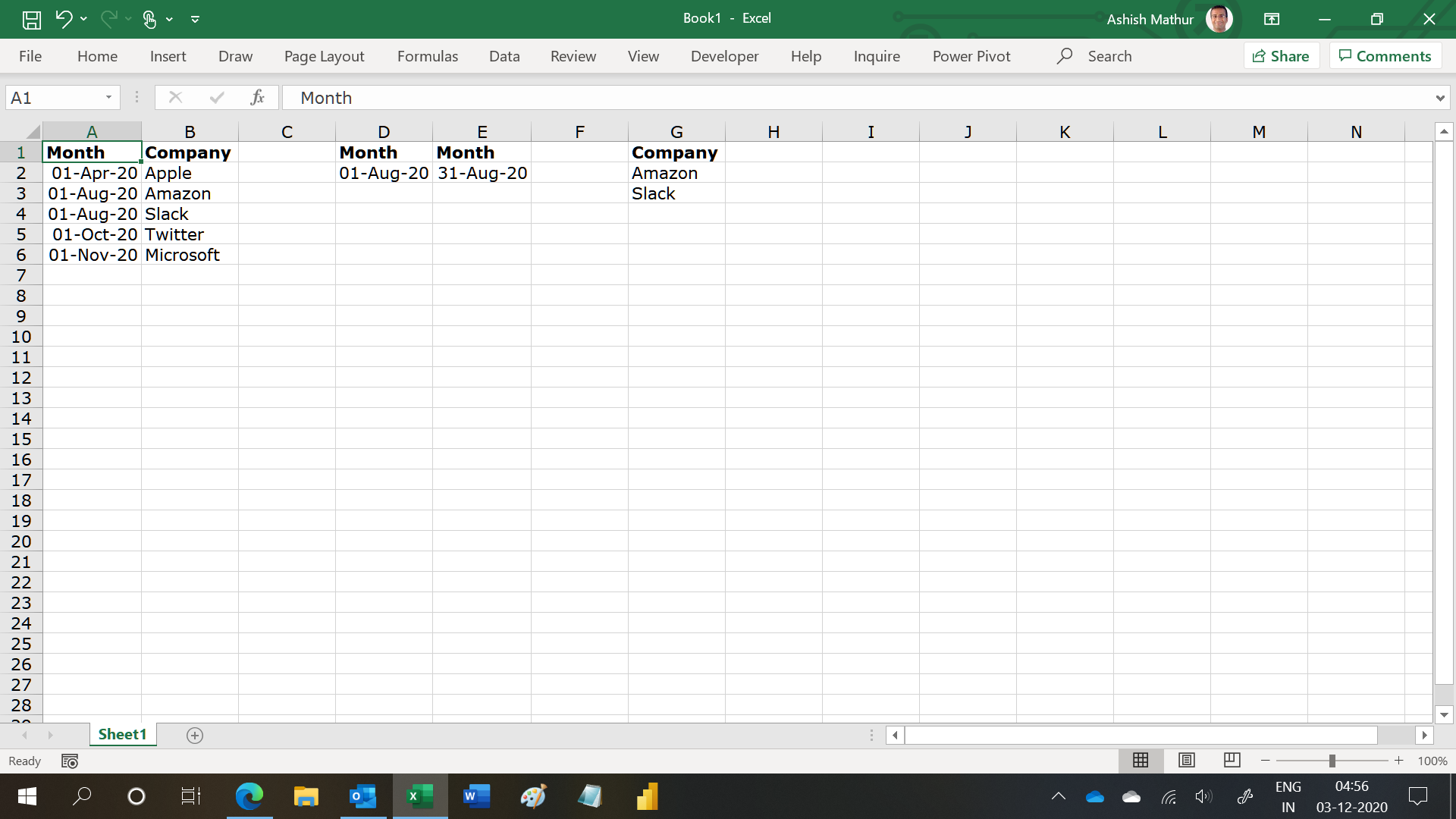Adjust the zoom slider handle

pos(1332,761)
